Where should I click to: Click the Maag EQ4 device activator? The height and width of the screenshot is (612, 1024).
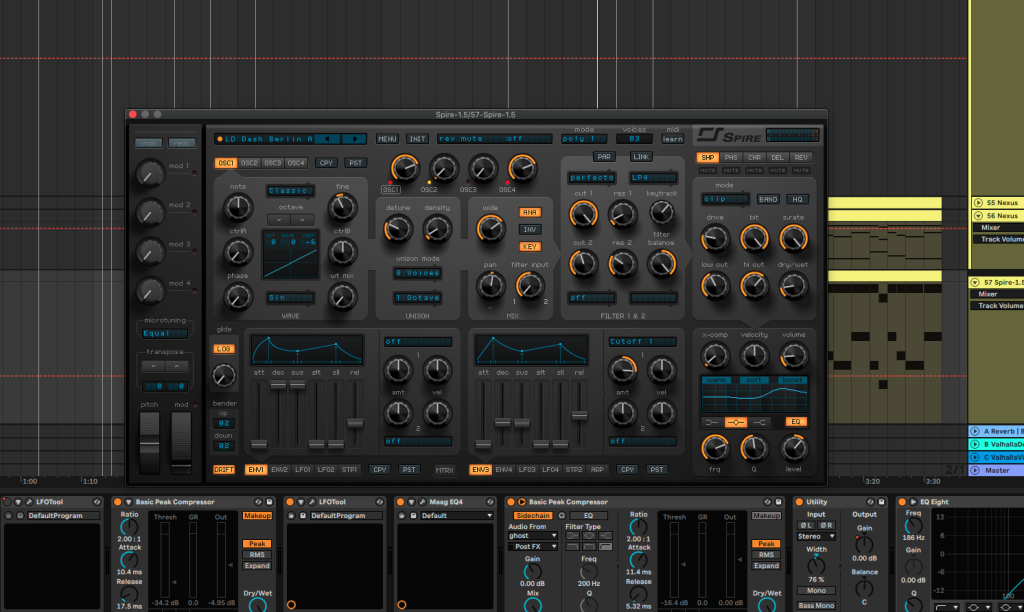(401, 501)
